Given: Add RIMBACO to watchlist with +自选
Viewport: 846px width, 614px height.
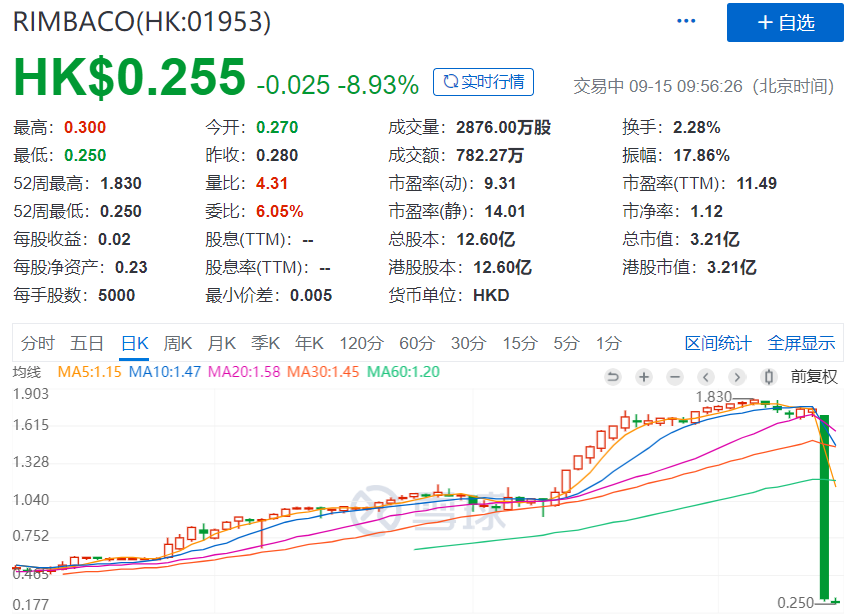Looking at the screenshot, I should [785, 23].
